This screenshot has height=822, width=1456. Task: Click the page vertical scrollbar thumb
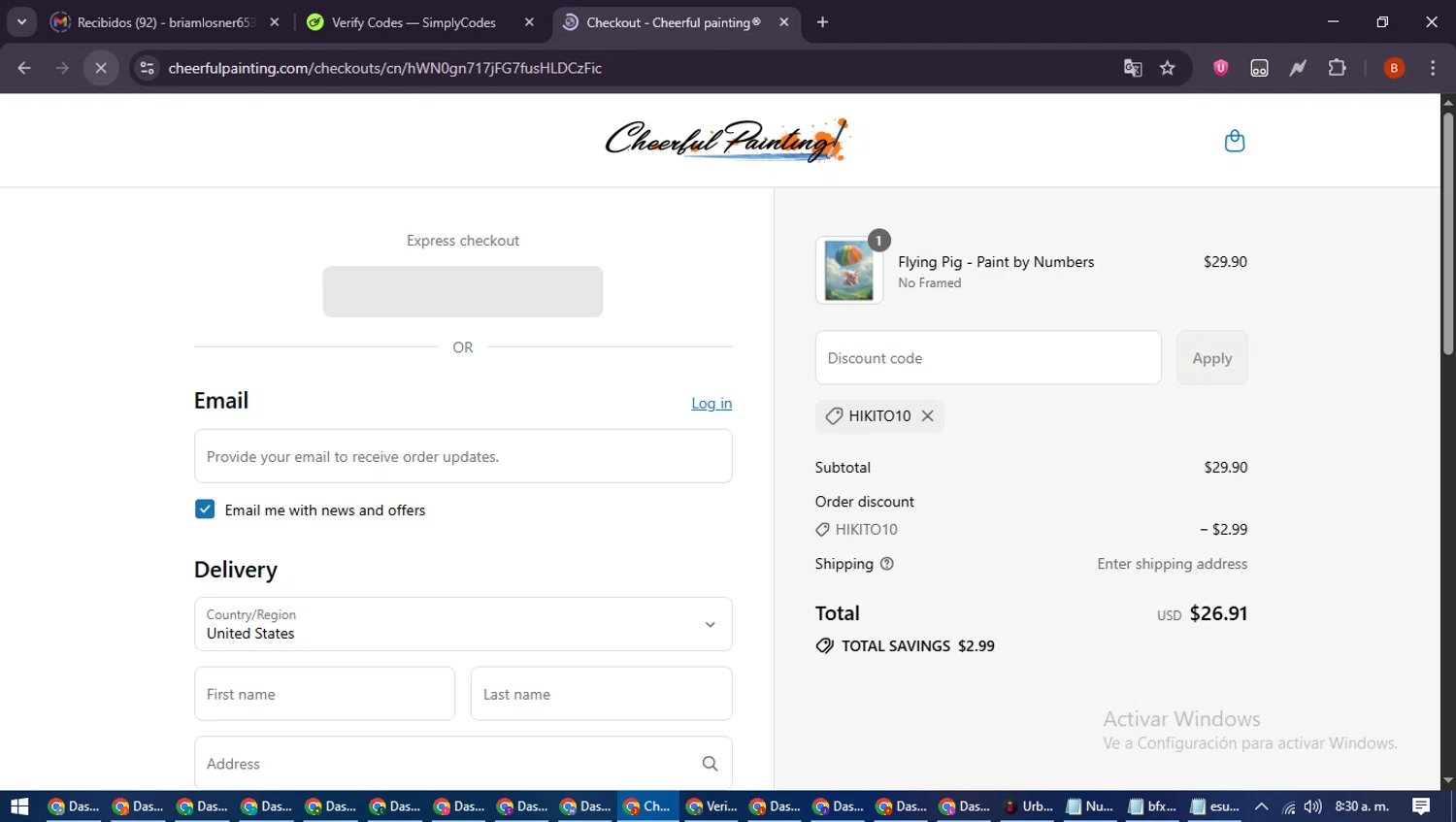click(1448, 233)
